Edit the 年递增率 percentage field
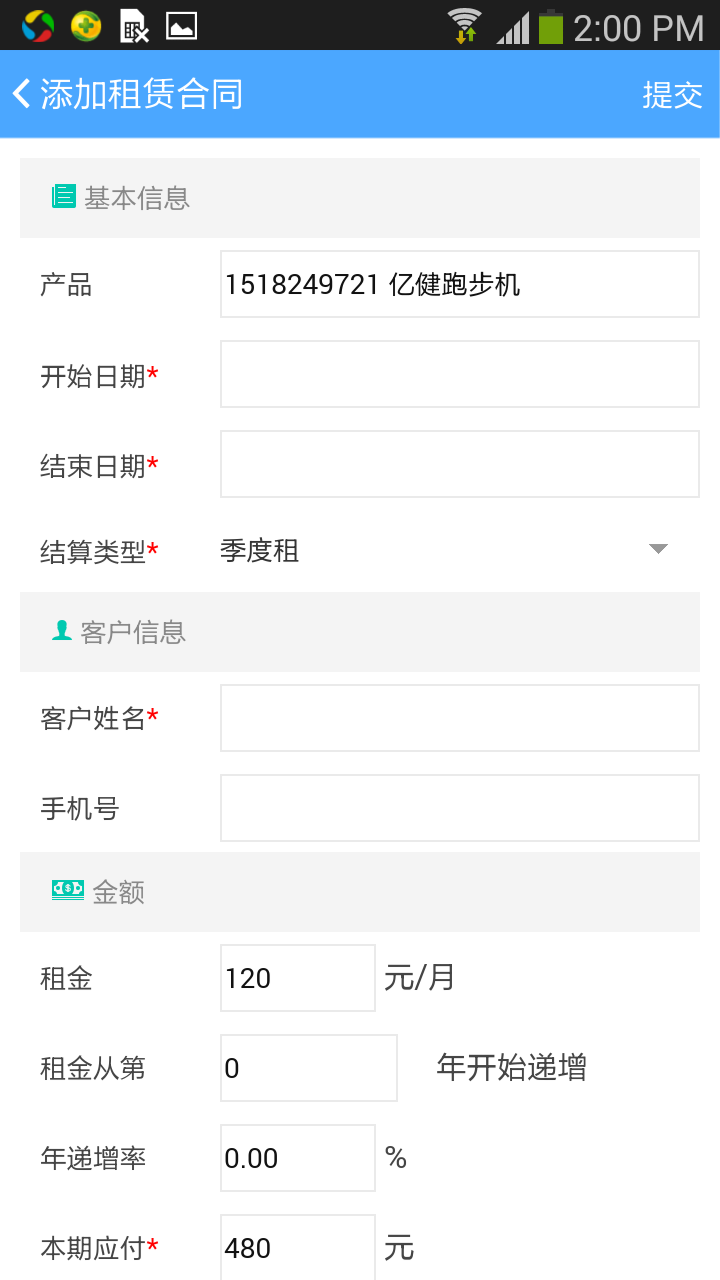 [297, 1158]
